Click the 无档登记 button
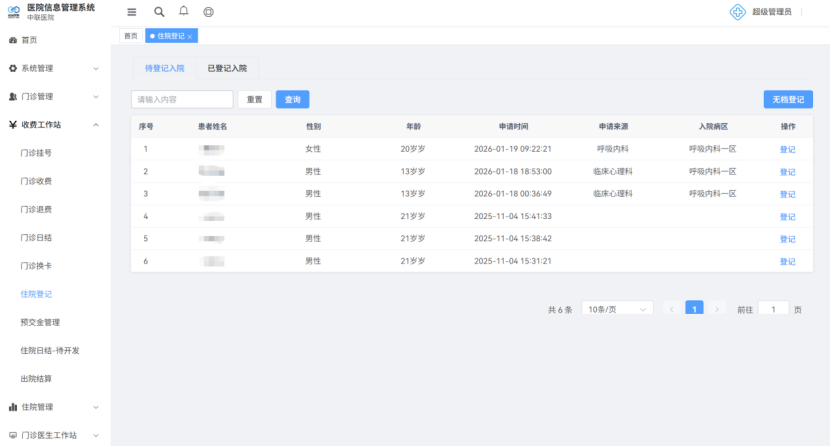The width and height of the screenshot is (831, 447). [787, 100]
